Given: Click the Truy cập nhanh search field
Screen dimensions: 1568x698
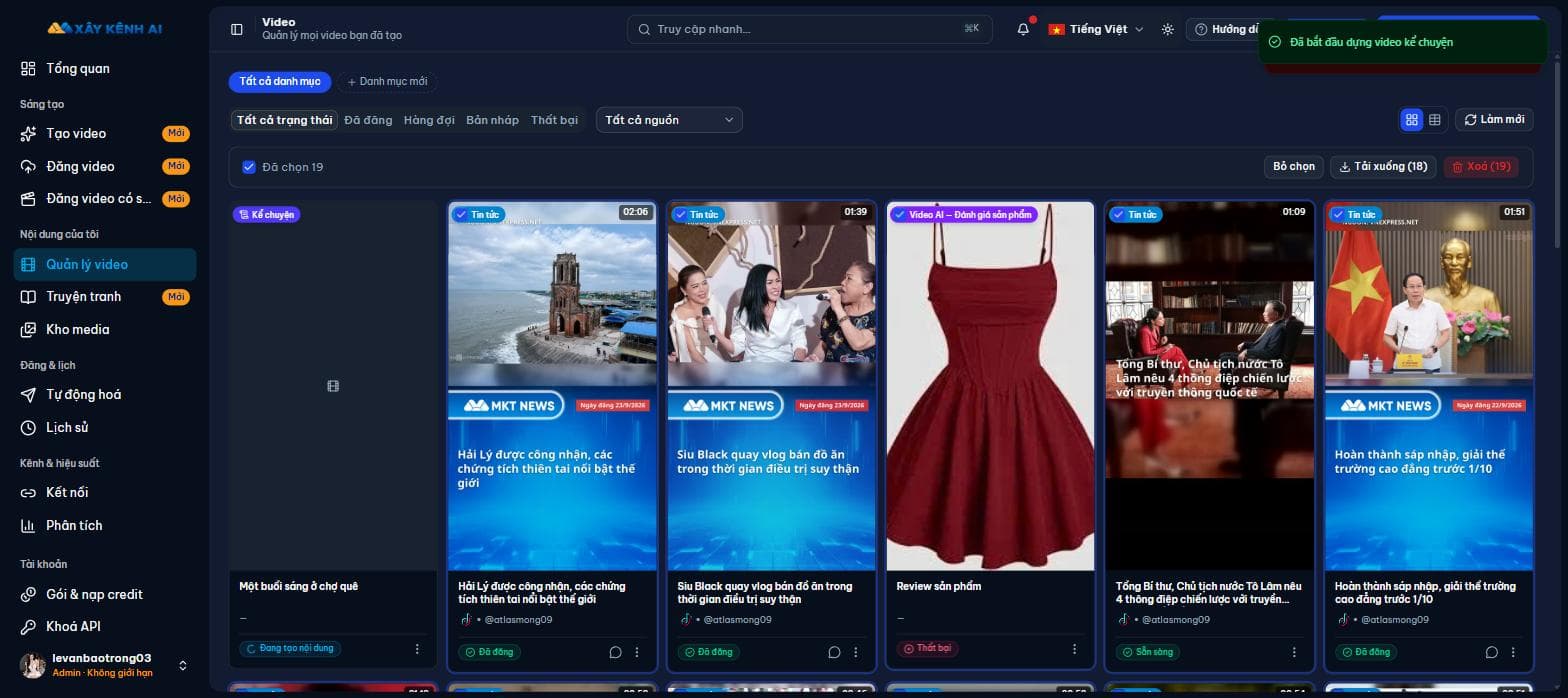Looking at the screenshot, I should [810, 29].
